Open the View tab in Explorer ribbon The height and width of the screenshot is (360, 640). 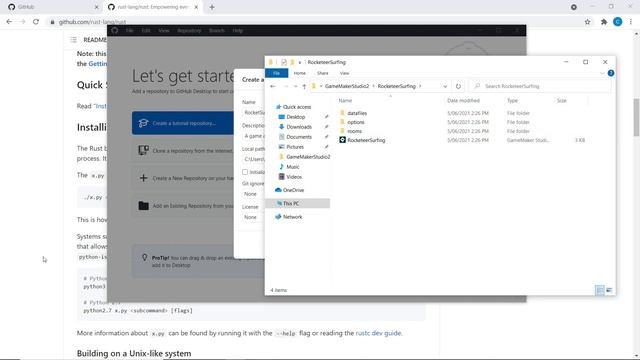tap(344, 73)
